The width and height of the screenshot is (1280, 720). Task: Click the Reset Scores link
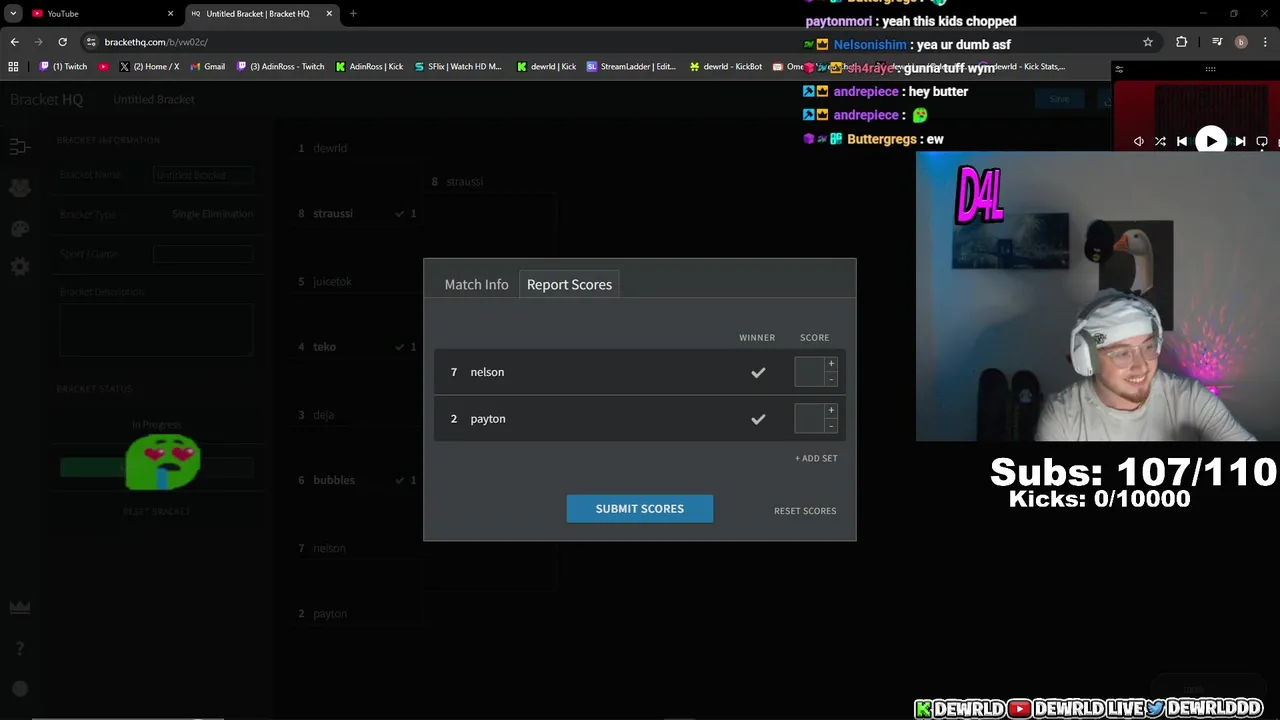pos(805,511)
